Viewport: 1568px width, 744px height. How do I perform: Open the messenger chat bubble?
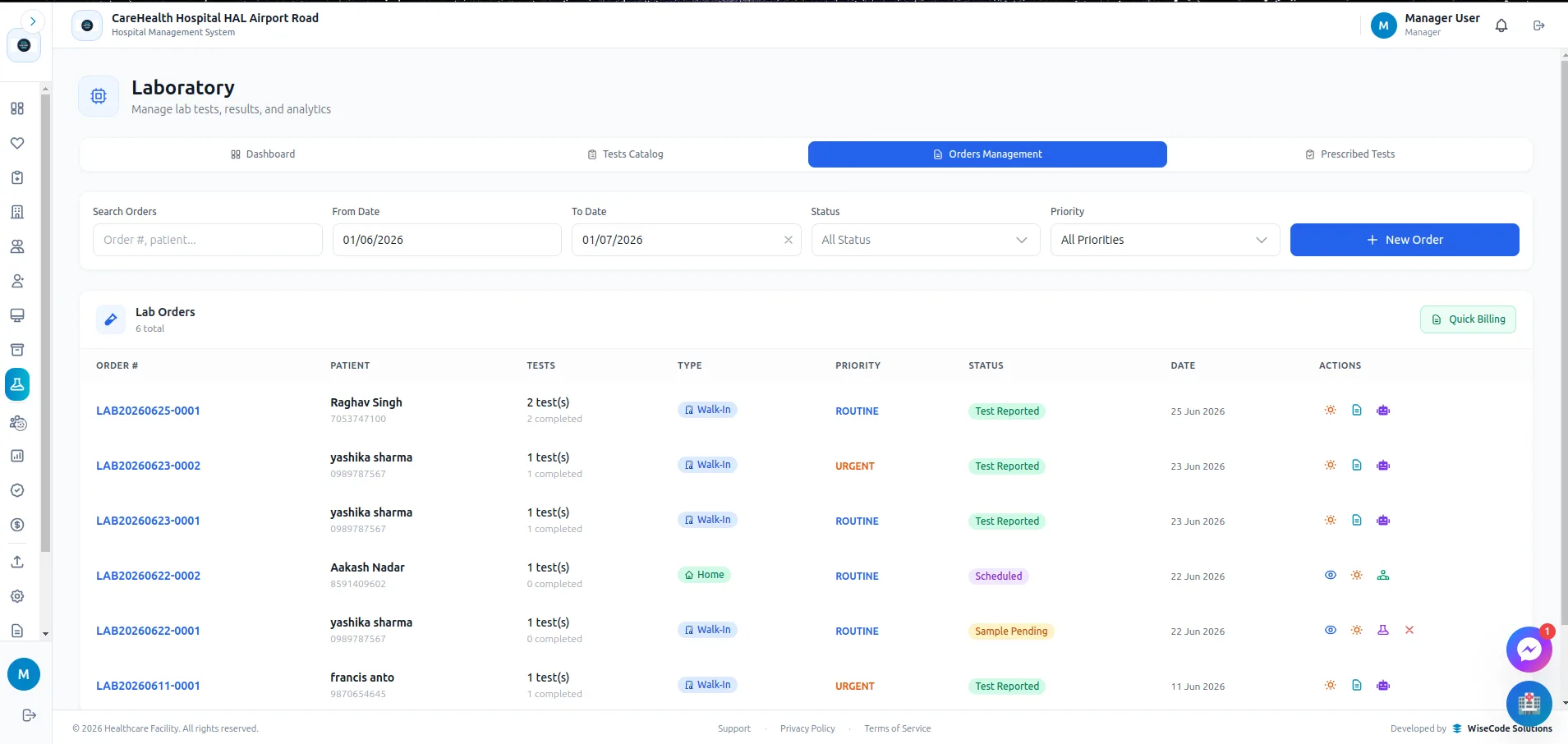(x=1529, y=650)
